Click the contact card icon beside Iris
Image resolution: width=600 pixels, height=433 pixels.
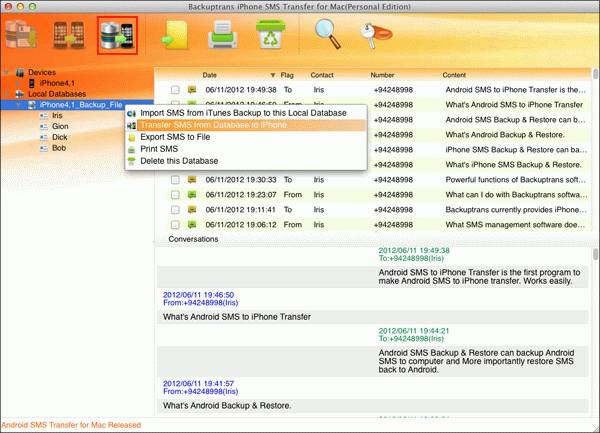click(x=44, y=116)
